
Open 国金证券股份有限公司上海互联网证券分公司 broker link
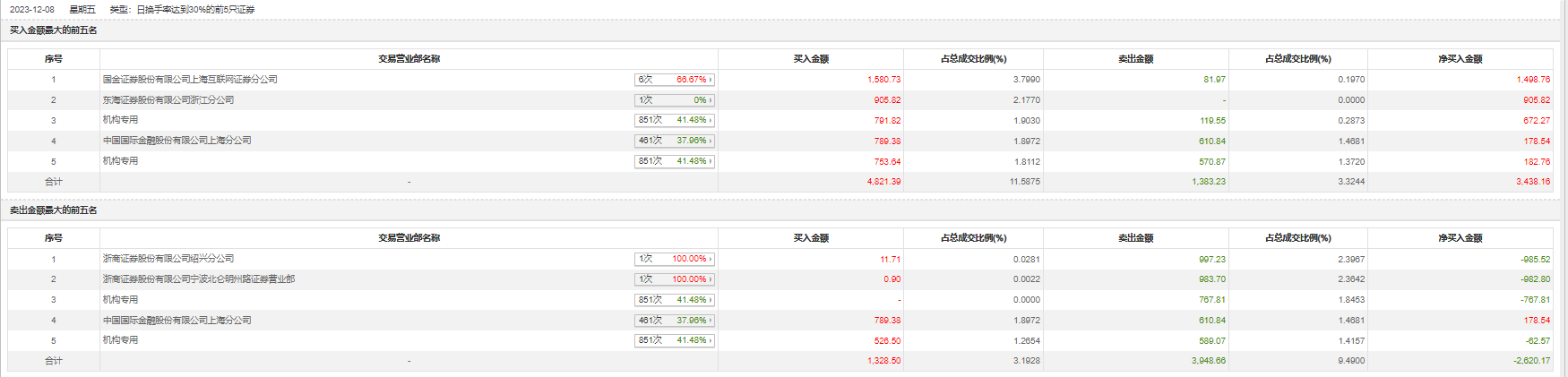pos(190,80)
